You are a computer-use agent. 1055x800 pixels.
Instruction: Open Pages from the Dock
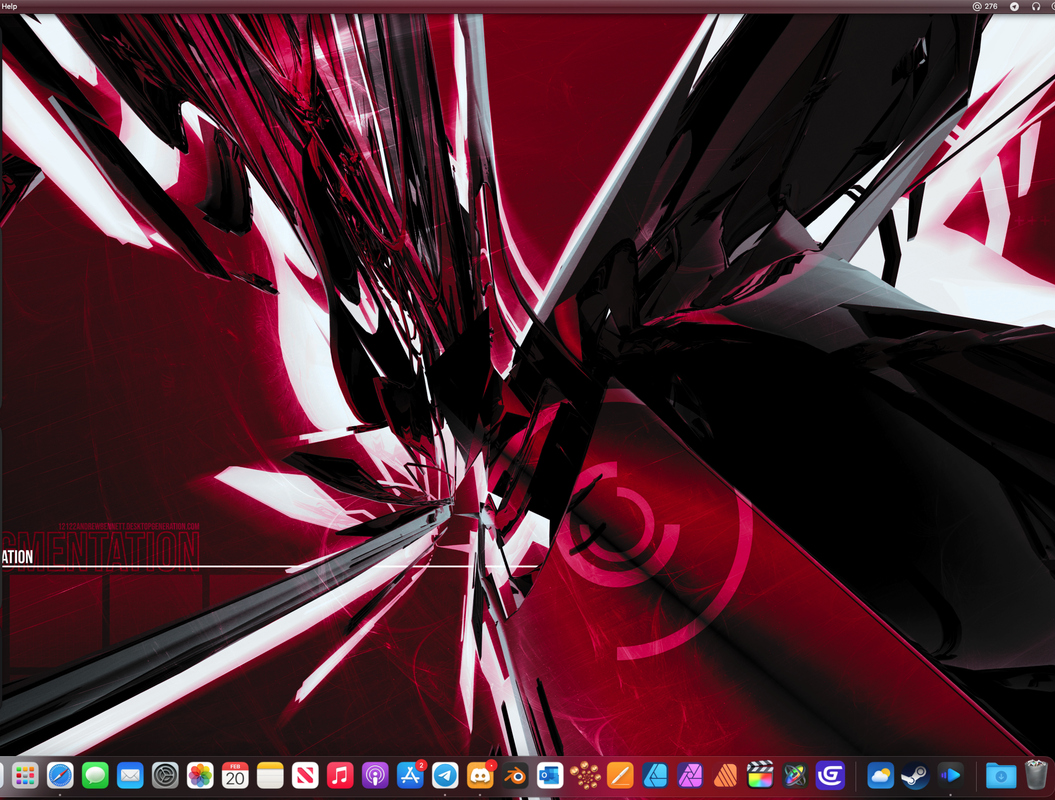[x=620, y=776]
